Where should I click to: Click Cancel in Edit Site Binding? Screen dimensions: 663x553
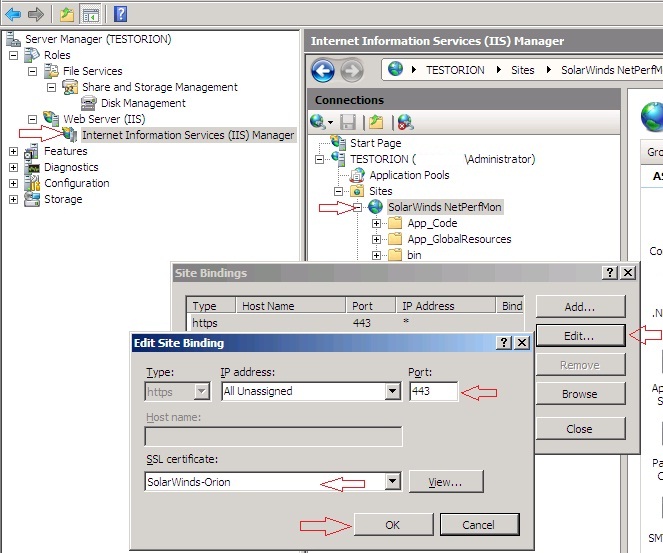click(479, 525)
